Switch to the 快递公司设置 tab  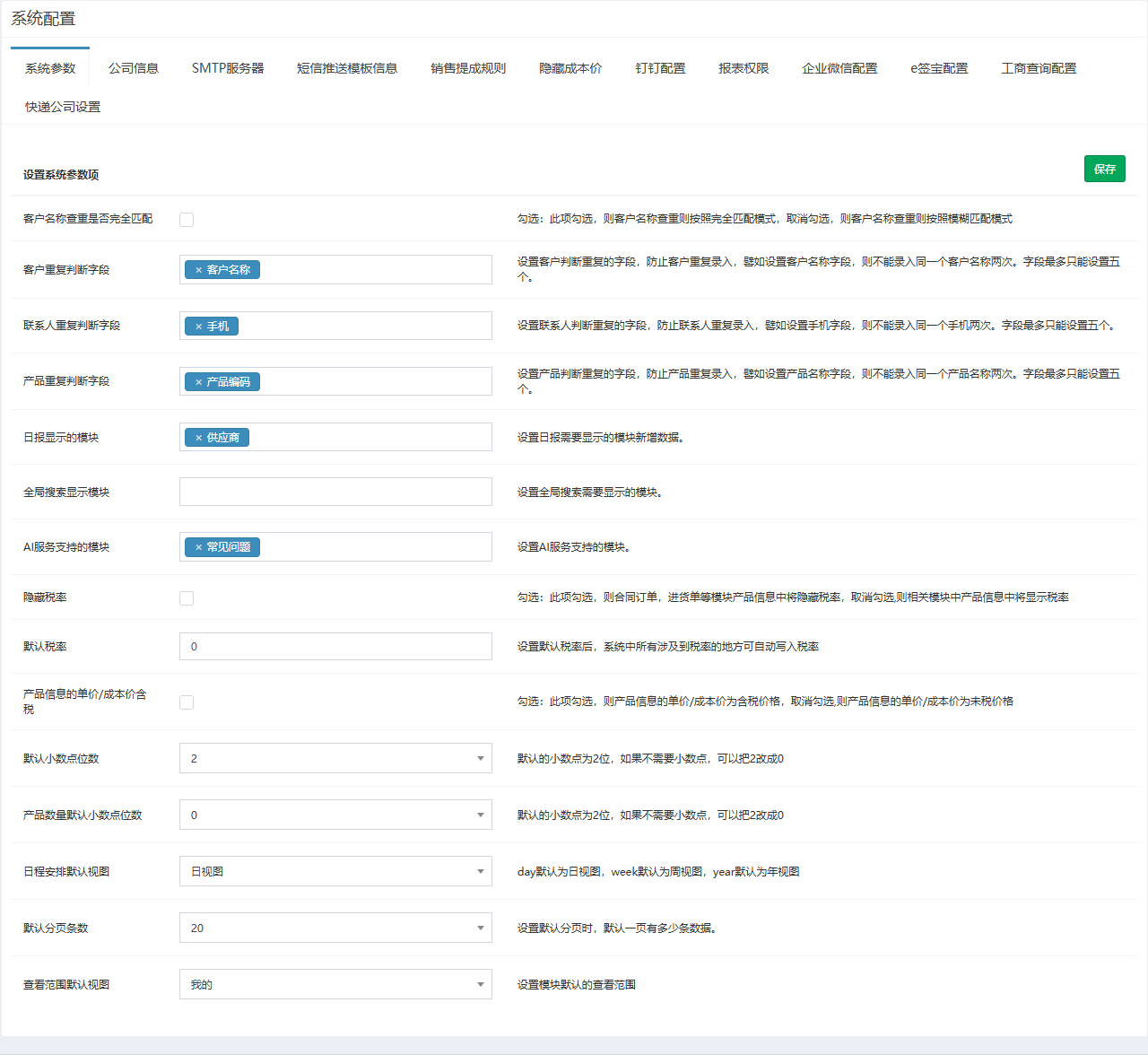coord(63,107)
